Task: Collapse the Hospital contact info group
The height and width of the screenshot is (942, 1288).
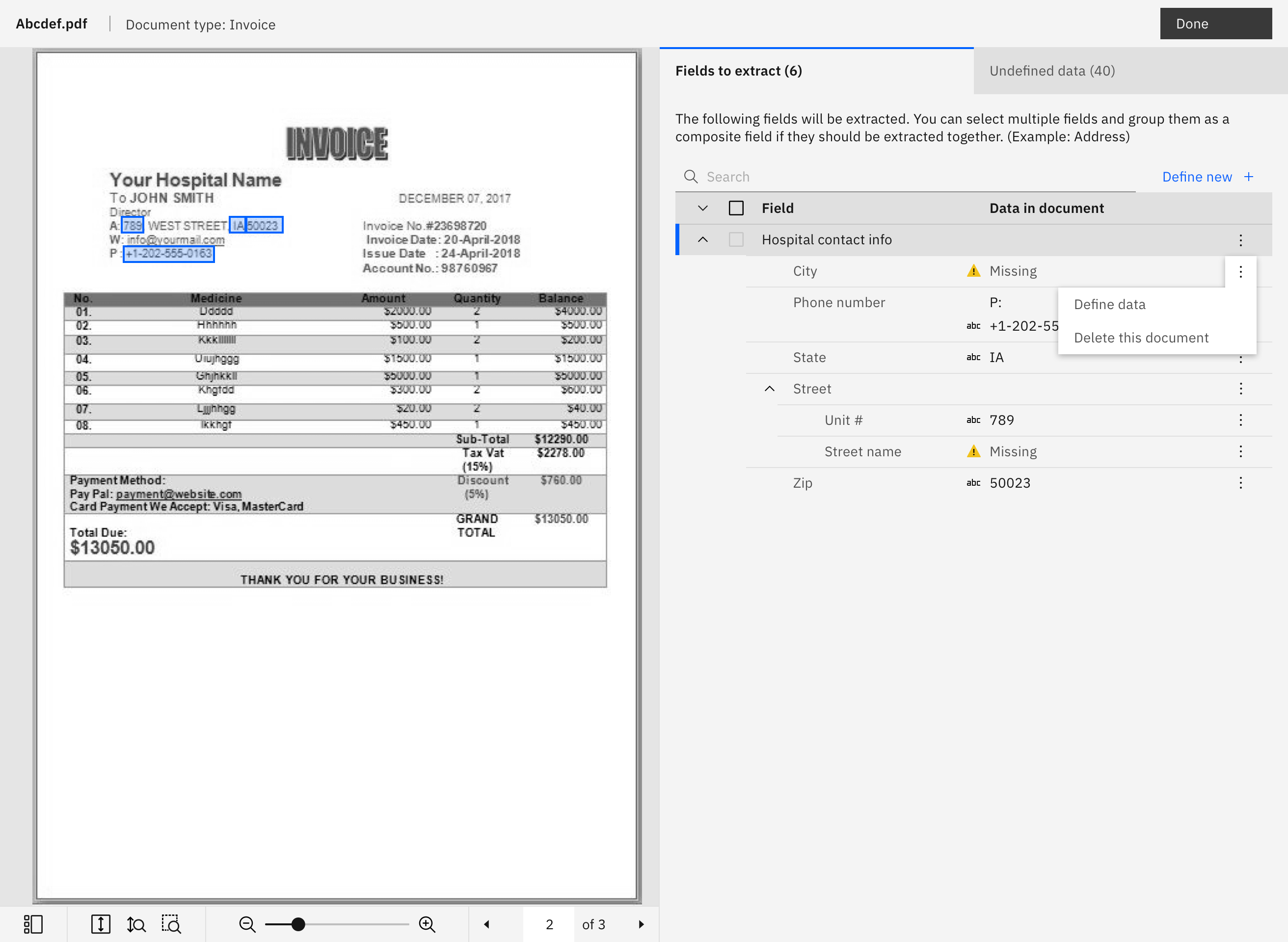Action: (x=703, y=239)
